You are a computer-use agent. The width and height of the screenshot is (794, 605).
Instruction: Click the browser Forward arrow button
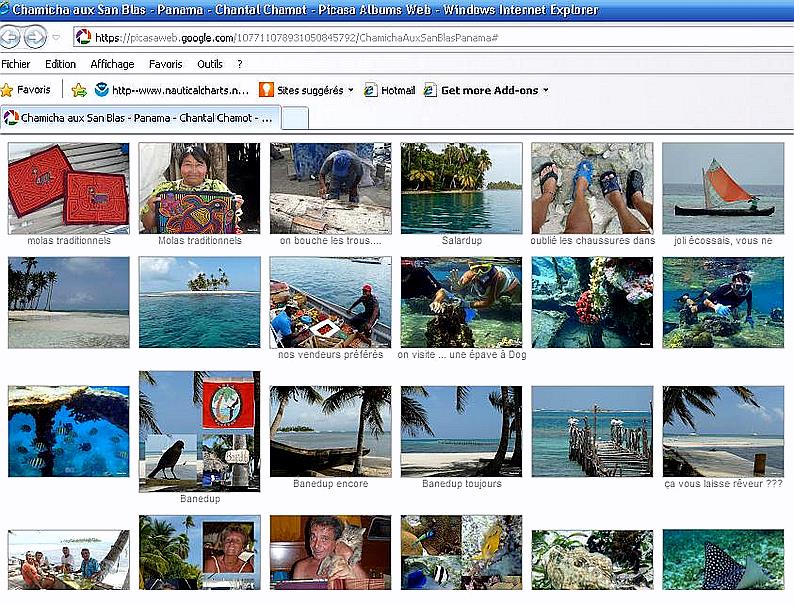(35, 38)
